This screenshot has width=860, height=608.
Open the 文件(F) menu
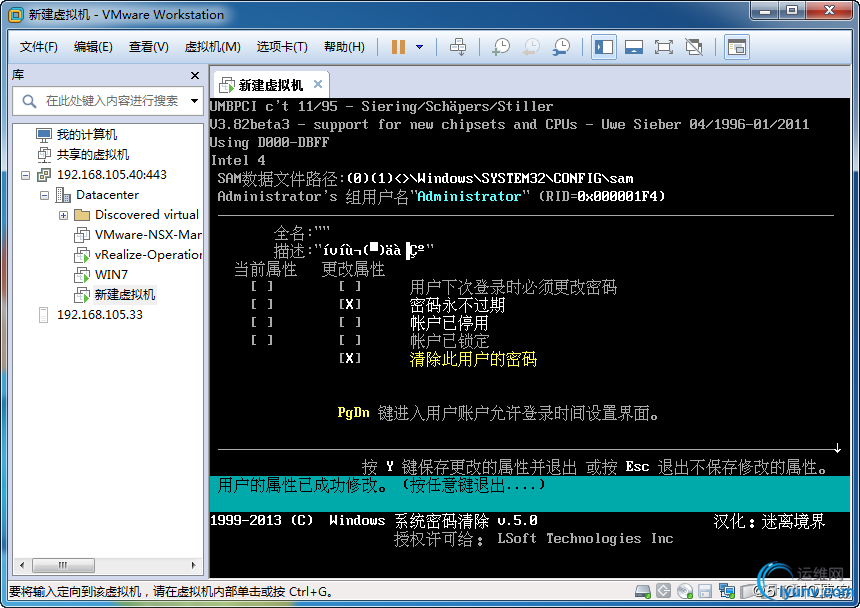tap(38, 47)
